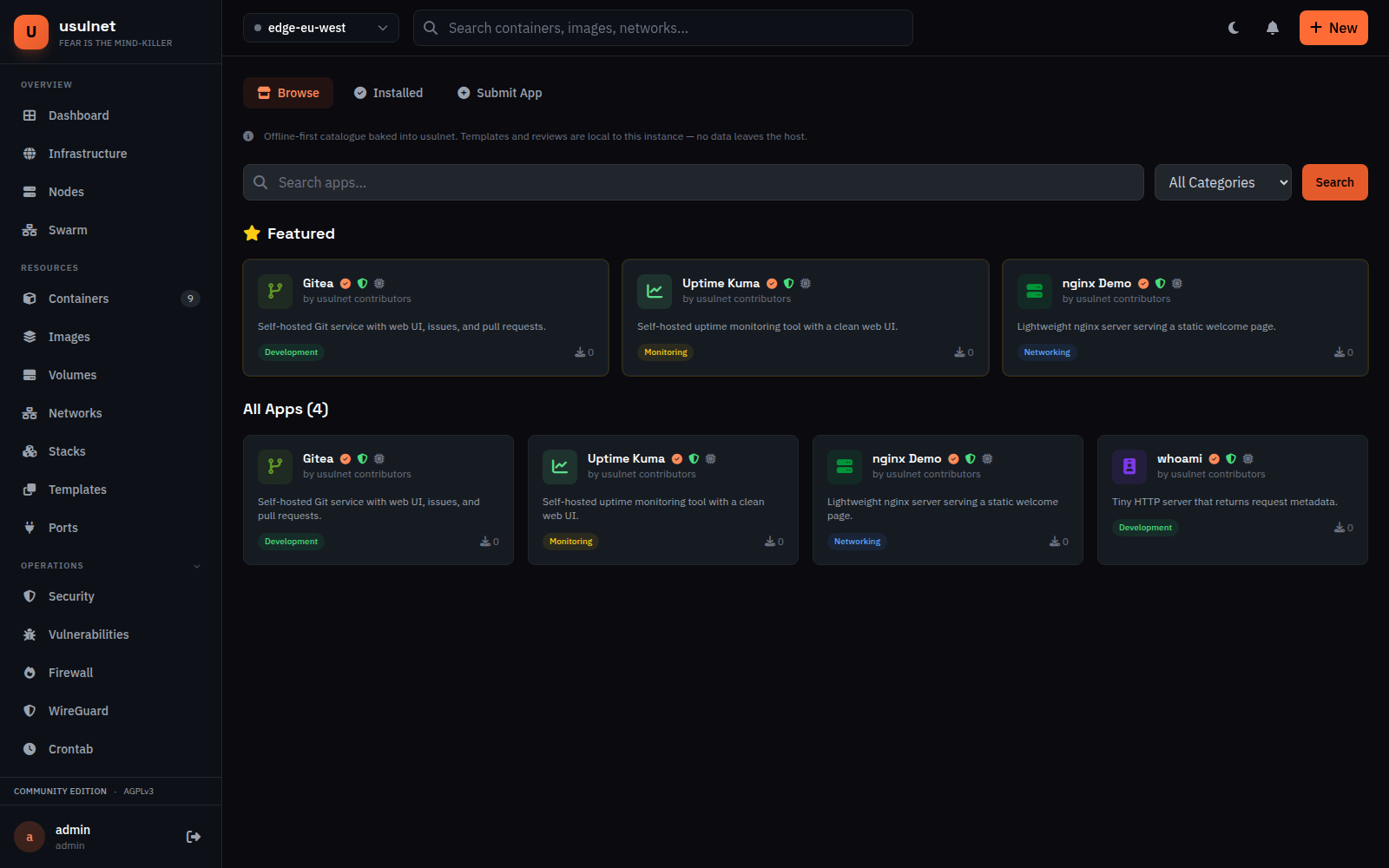This screenshot has height=868, width=1389.
Task: Open the Swarm section
Action: [x=110, y=230]
